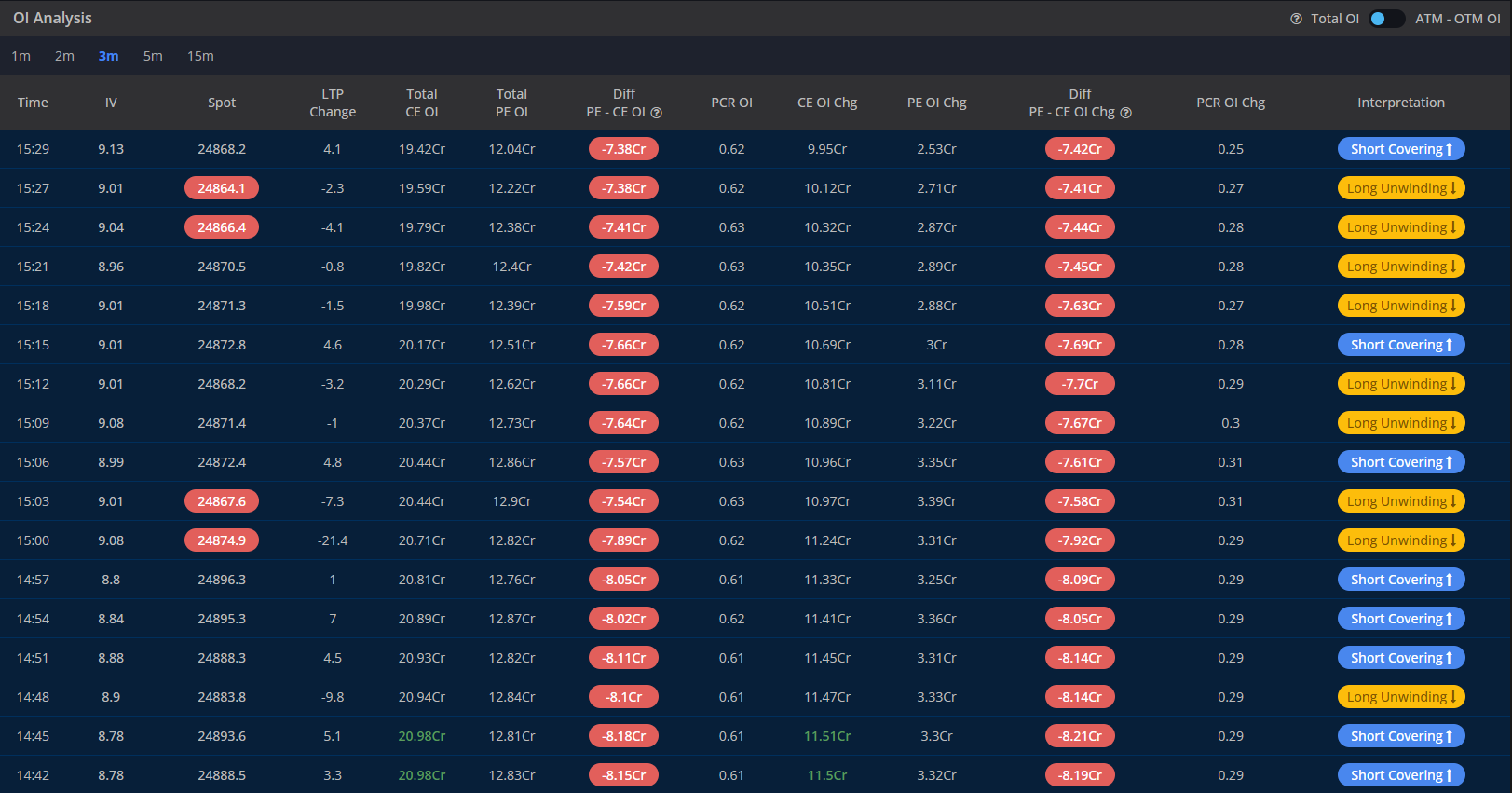
Task: Click the PCR OI column header
Action: [x=731, y=103]
